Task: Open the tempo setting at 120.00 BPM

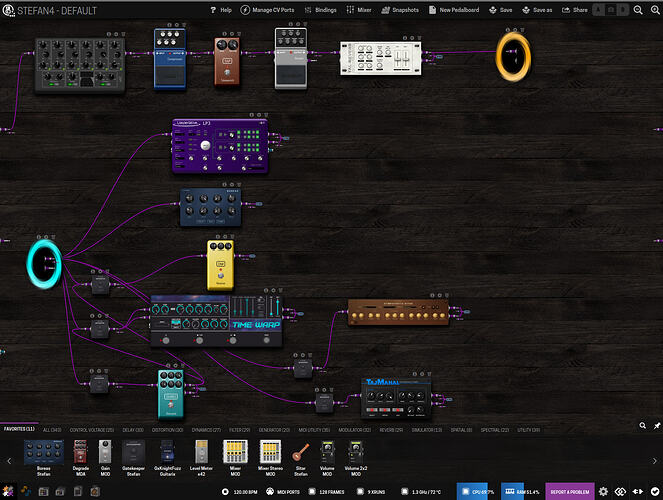Action: (240, 492)
